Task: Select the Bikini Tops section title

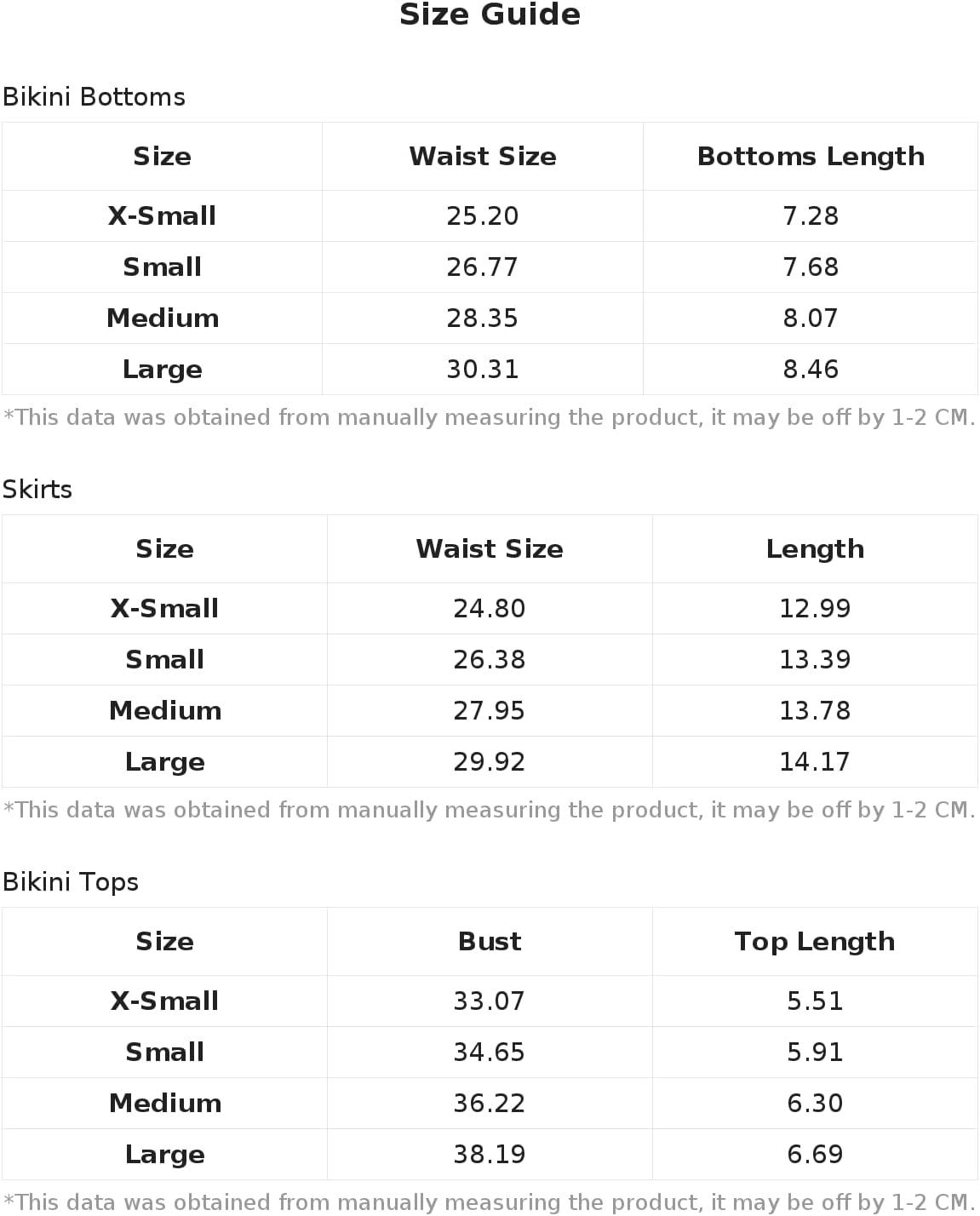Action: (71, 882)
